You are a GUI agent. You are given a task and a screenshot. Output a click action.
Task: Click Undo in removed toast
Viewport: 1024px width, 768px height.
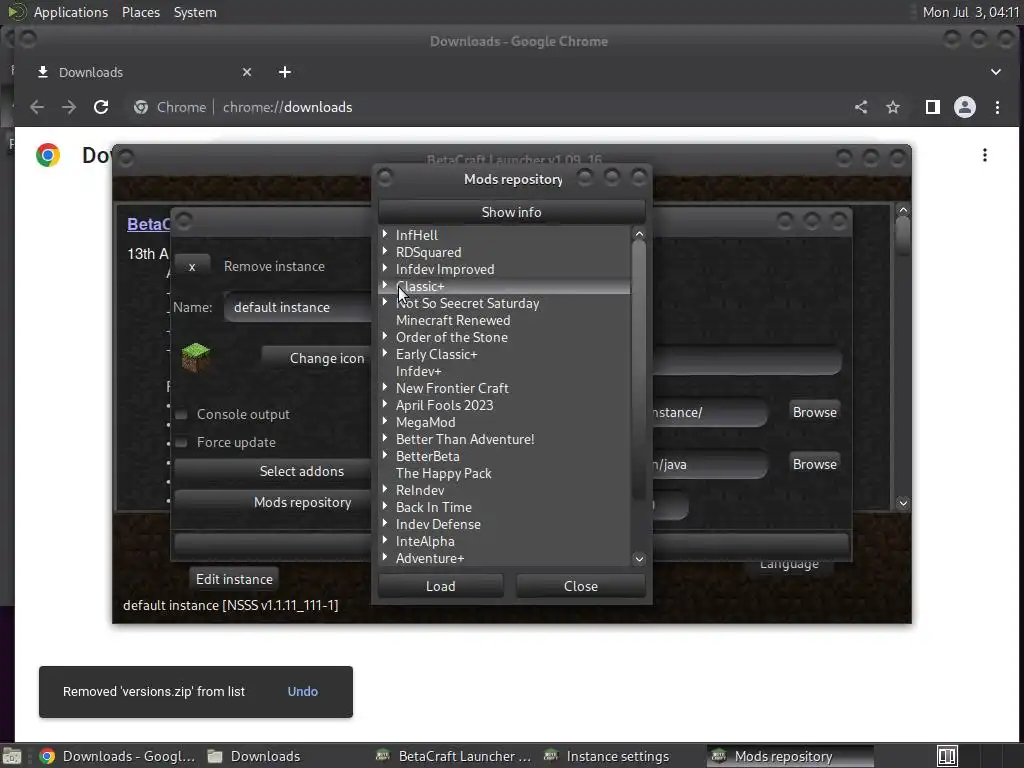pos(302,692)
